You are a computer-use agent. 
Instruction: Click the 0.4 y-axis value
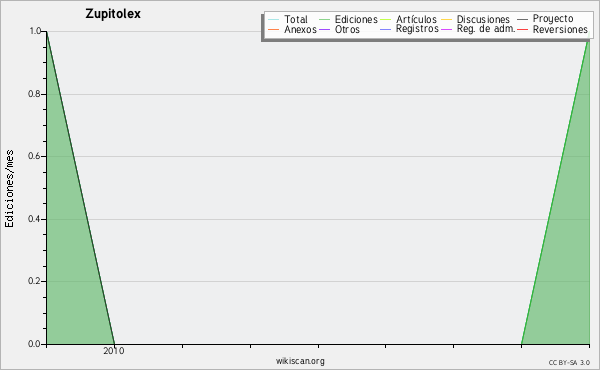tap(35, 219)
